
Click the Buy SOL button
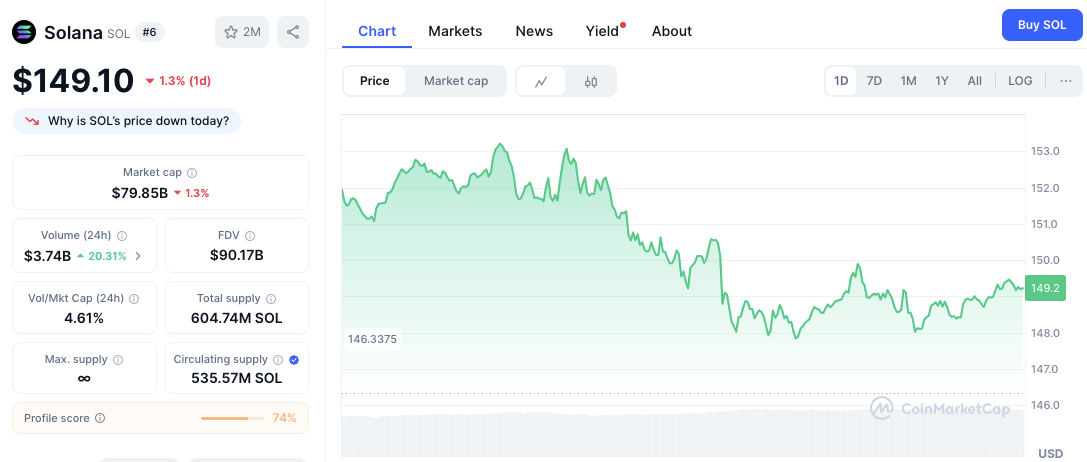click(x=1042, y=26)
